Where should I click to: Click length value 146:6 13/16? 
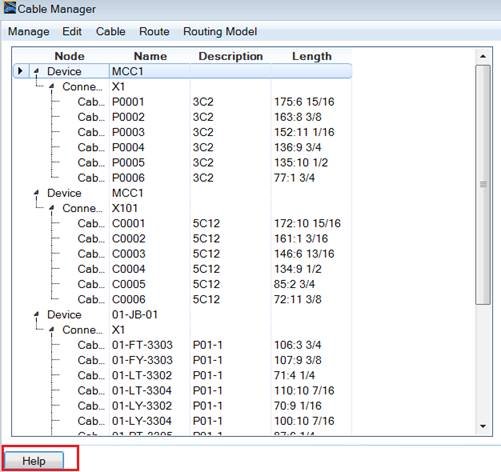(304, 254)
